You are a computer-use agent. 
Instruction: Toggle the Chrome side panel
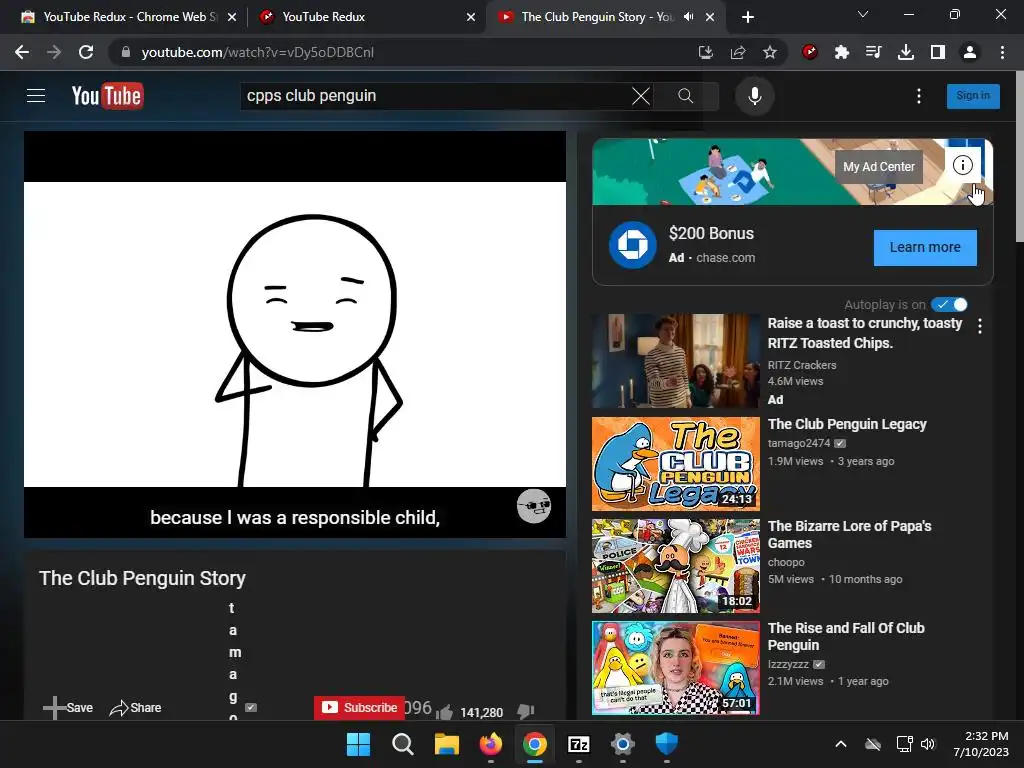(x=937, y=52)
